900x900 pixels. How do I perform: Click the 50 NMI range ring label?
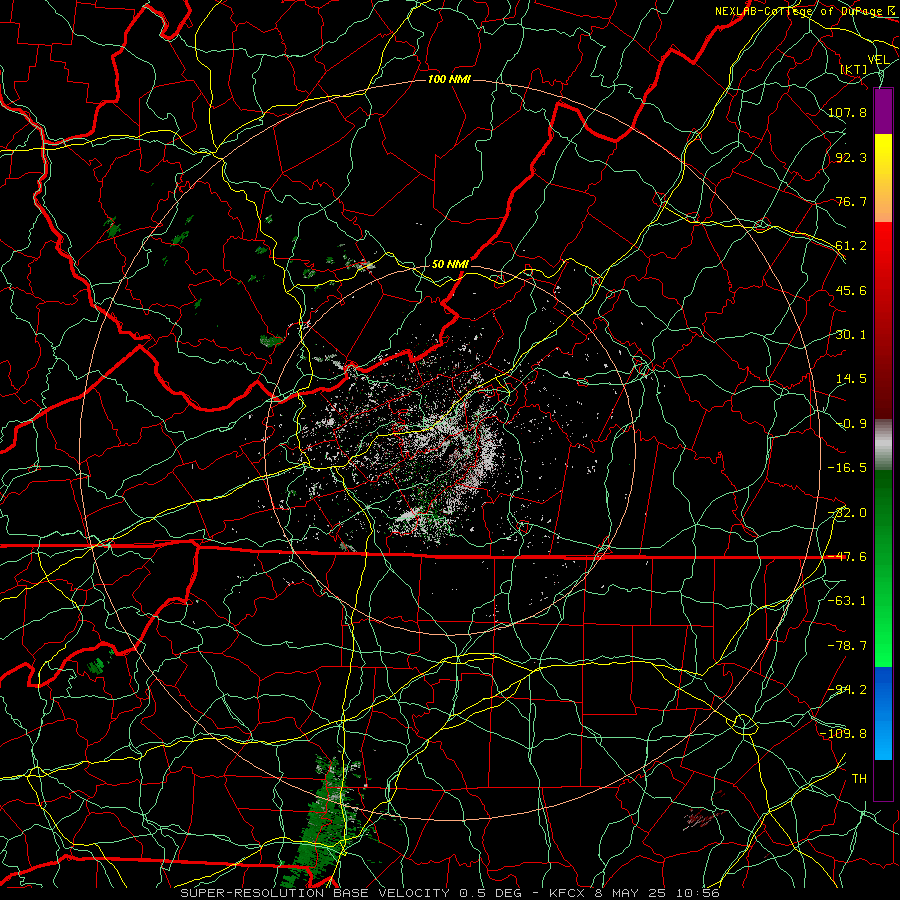450,264
